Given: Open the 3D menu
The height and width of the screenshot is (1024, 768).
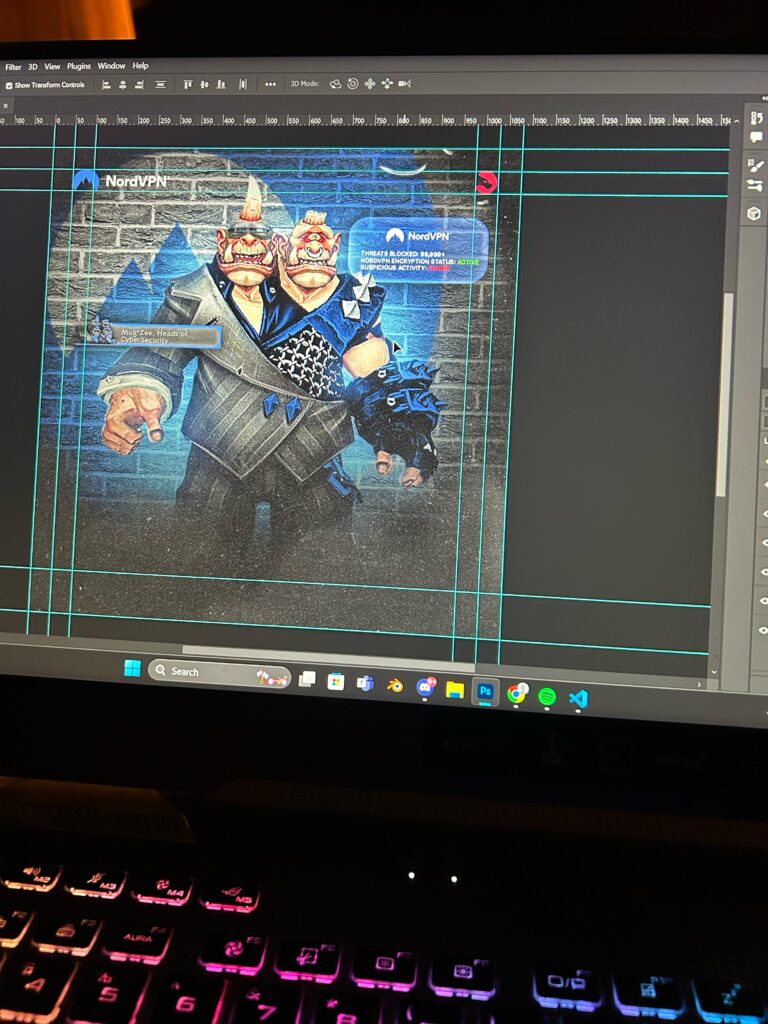Looking at the screenshot, I should [x=33, y=67].
